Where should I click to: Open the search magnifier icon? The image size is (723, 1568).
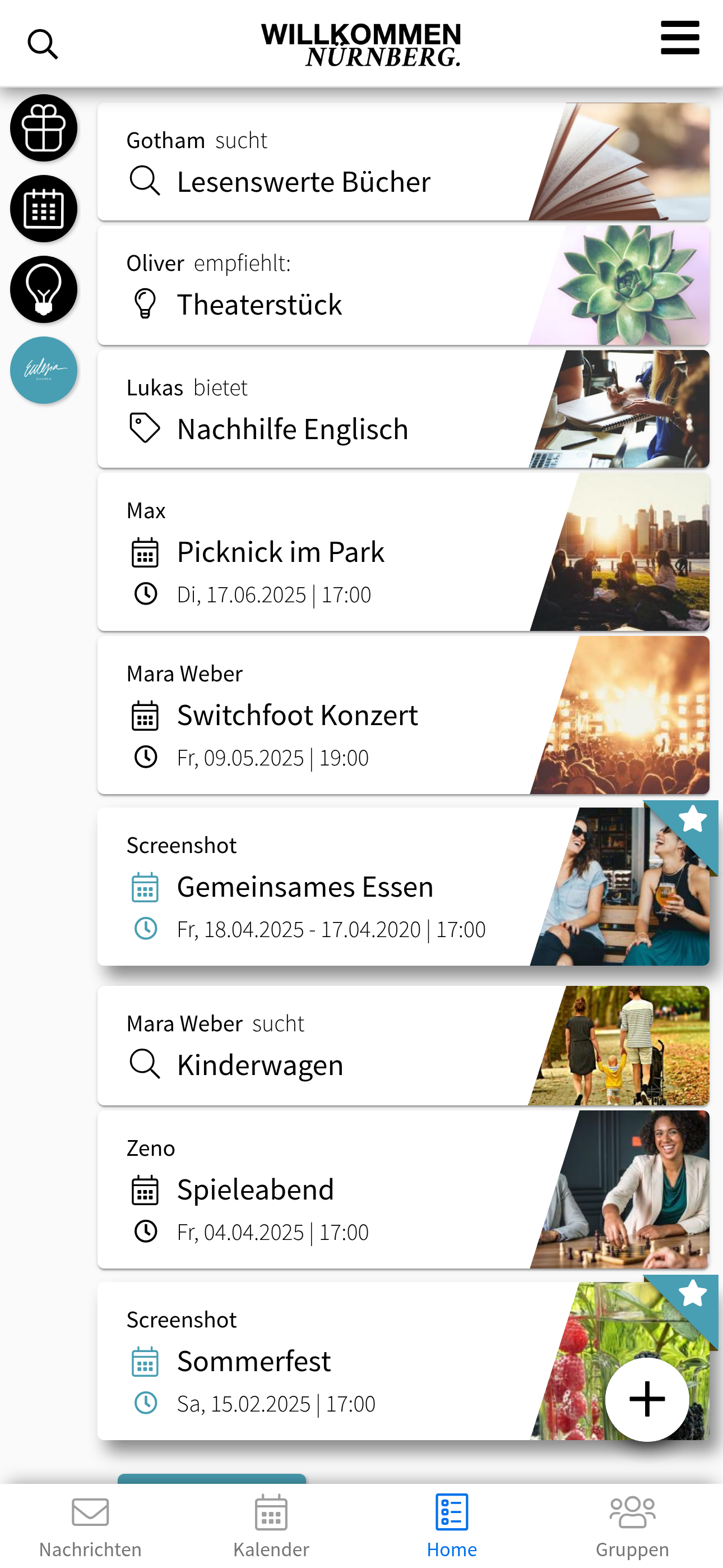(43, 44)
